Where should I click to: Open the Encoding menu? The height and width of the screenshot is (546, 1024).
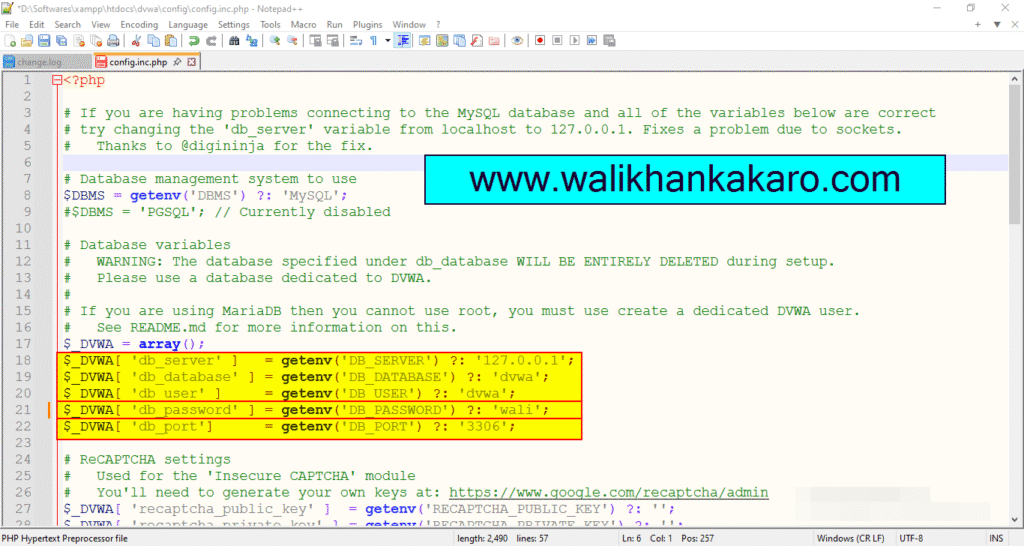(x=139, y=24)
